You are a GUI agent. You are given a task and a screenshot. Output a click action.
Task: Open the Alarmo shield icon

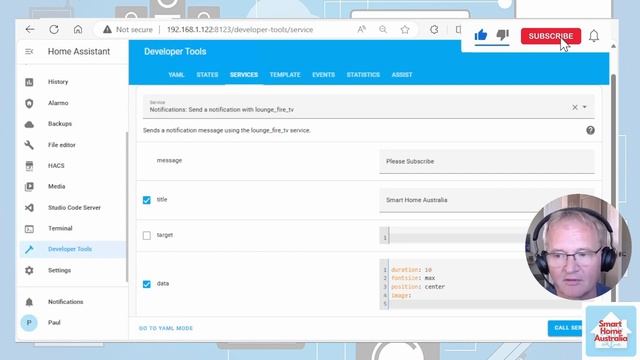click(29, 103)
